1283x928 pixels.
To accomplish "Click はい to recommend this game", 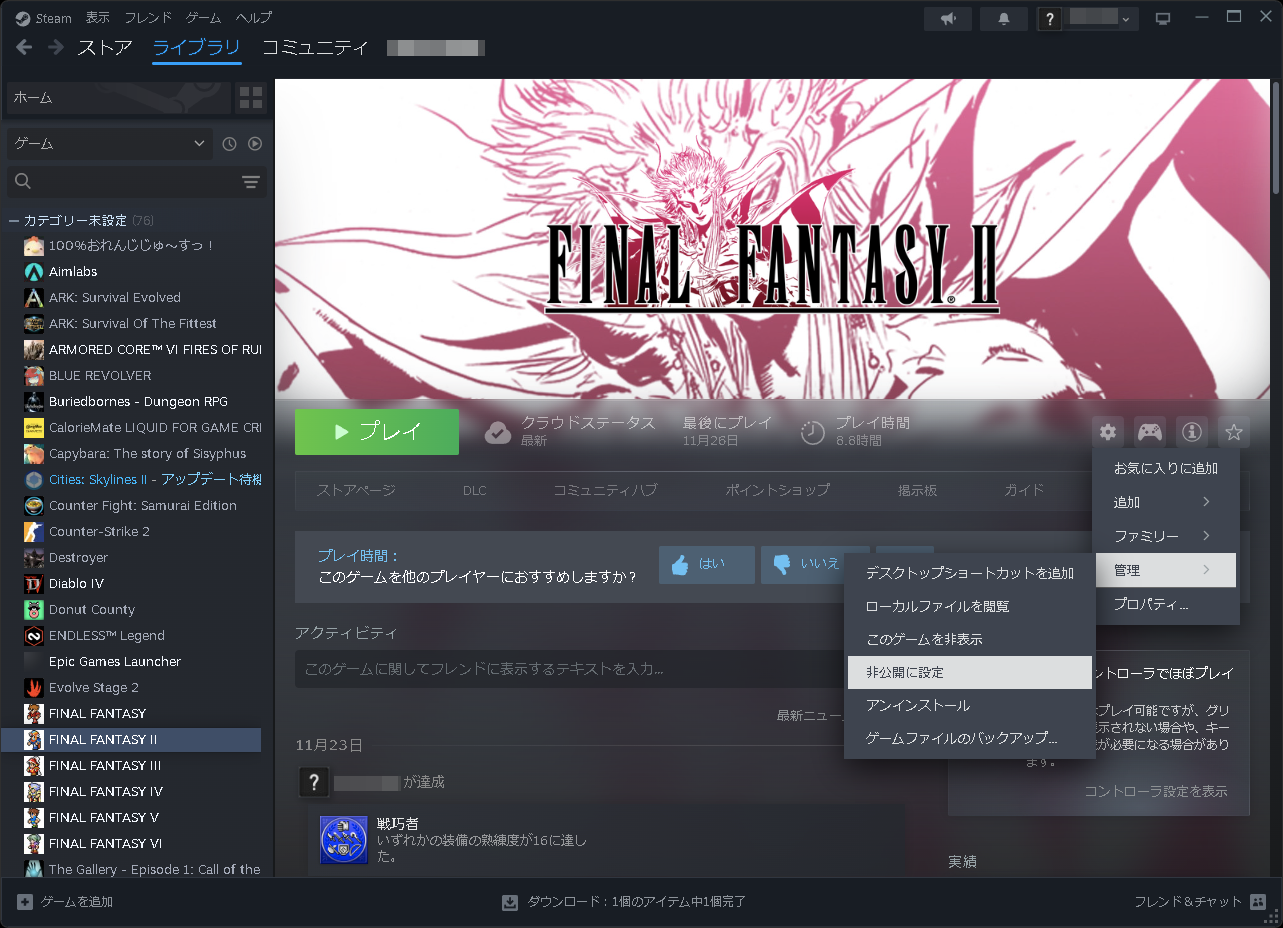I will [706, 564].
